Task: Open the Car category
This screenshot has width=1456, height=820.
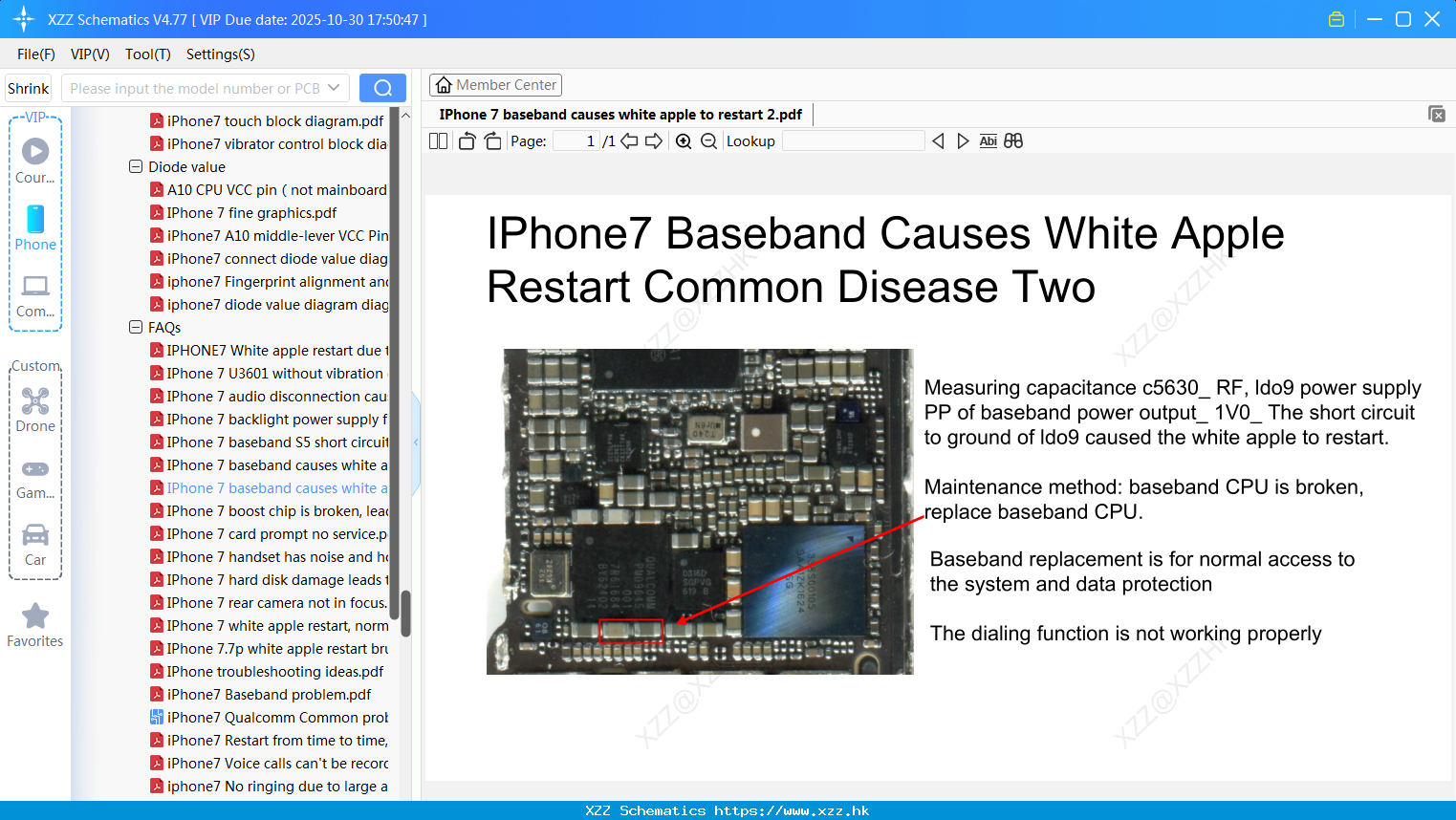Action: click(35, 545)
